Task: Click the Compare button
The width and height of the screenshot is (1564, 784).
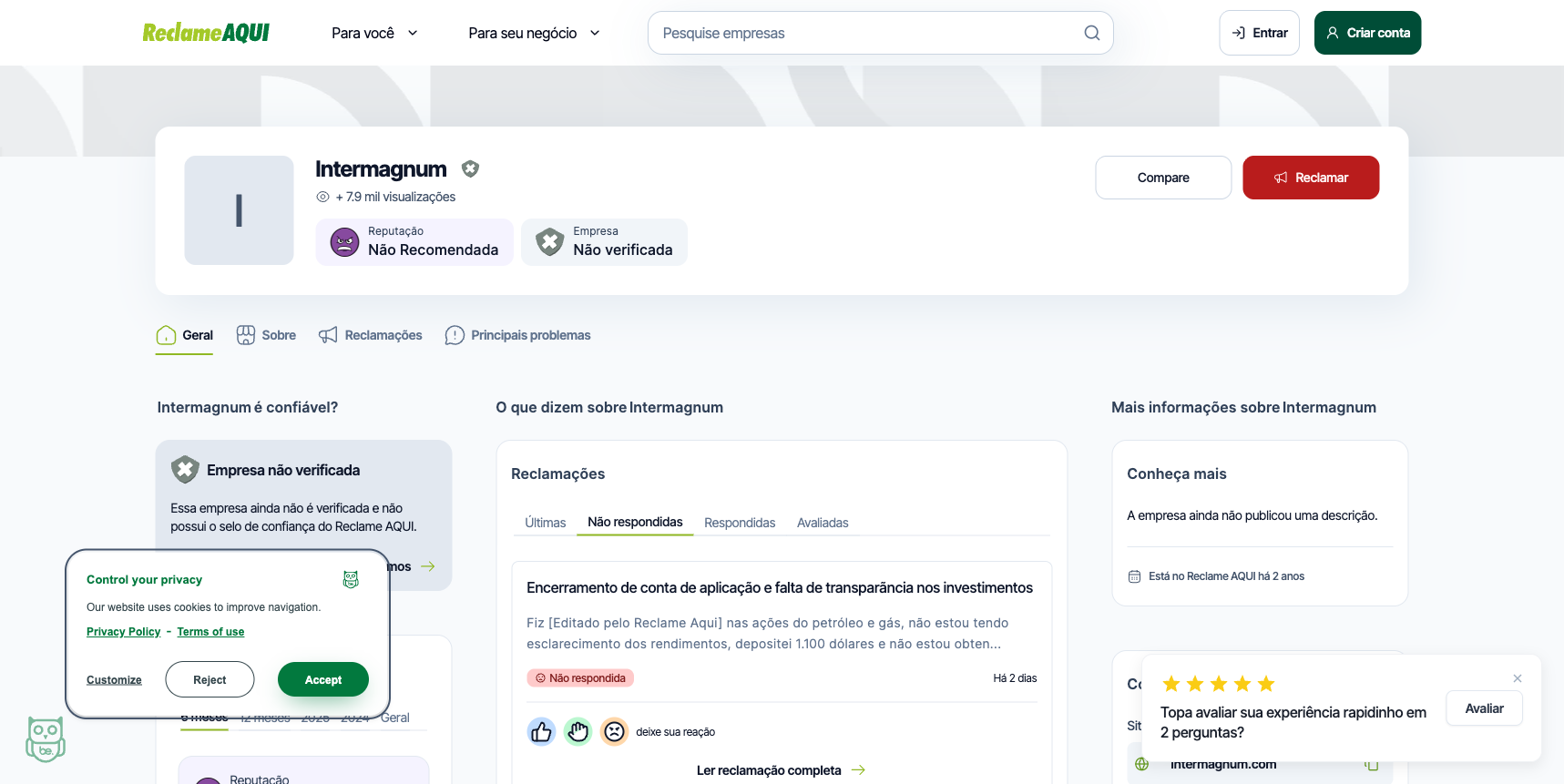Action: point(1163,178)
